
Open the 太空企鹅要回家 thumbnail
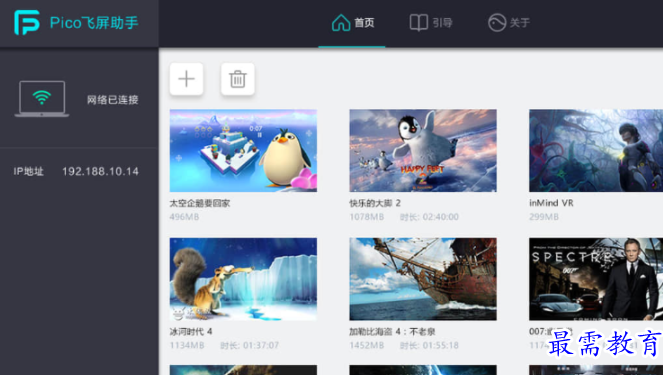pos(243,150)
